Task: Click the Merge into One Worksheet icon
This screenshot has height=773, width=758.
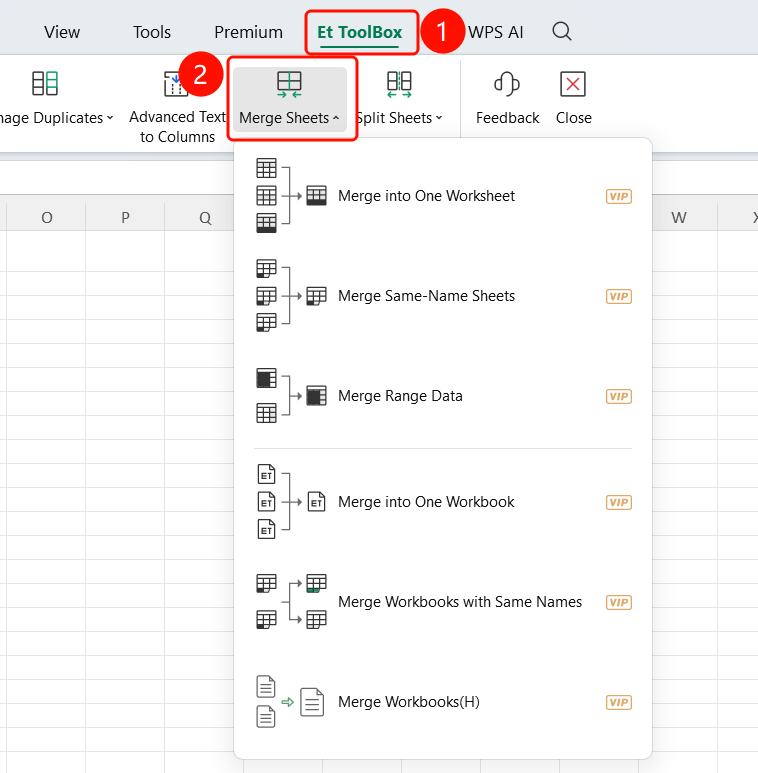Action: [x=291, y=195]
